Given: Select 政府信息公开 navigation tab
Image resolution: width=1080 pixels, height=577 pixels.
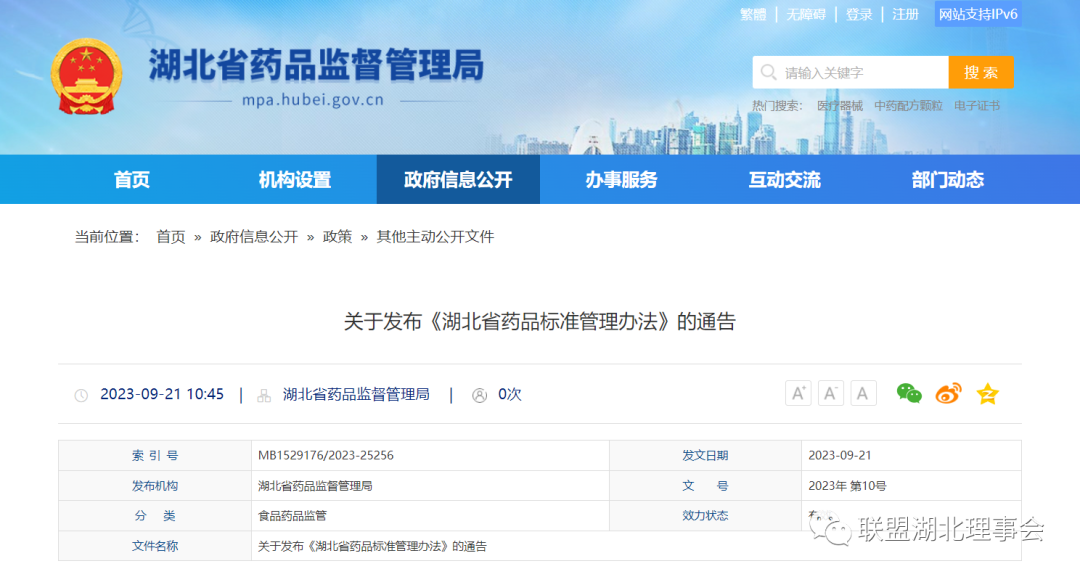Looking at the screenshot, I should (458, 180).
